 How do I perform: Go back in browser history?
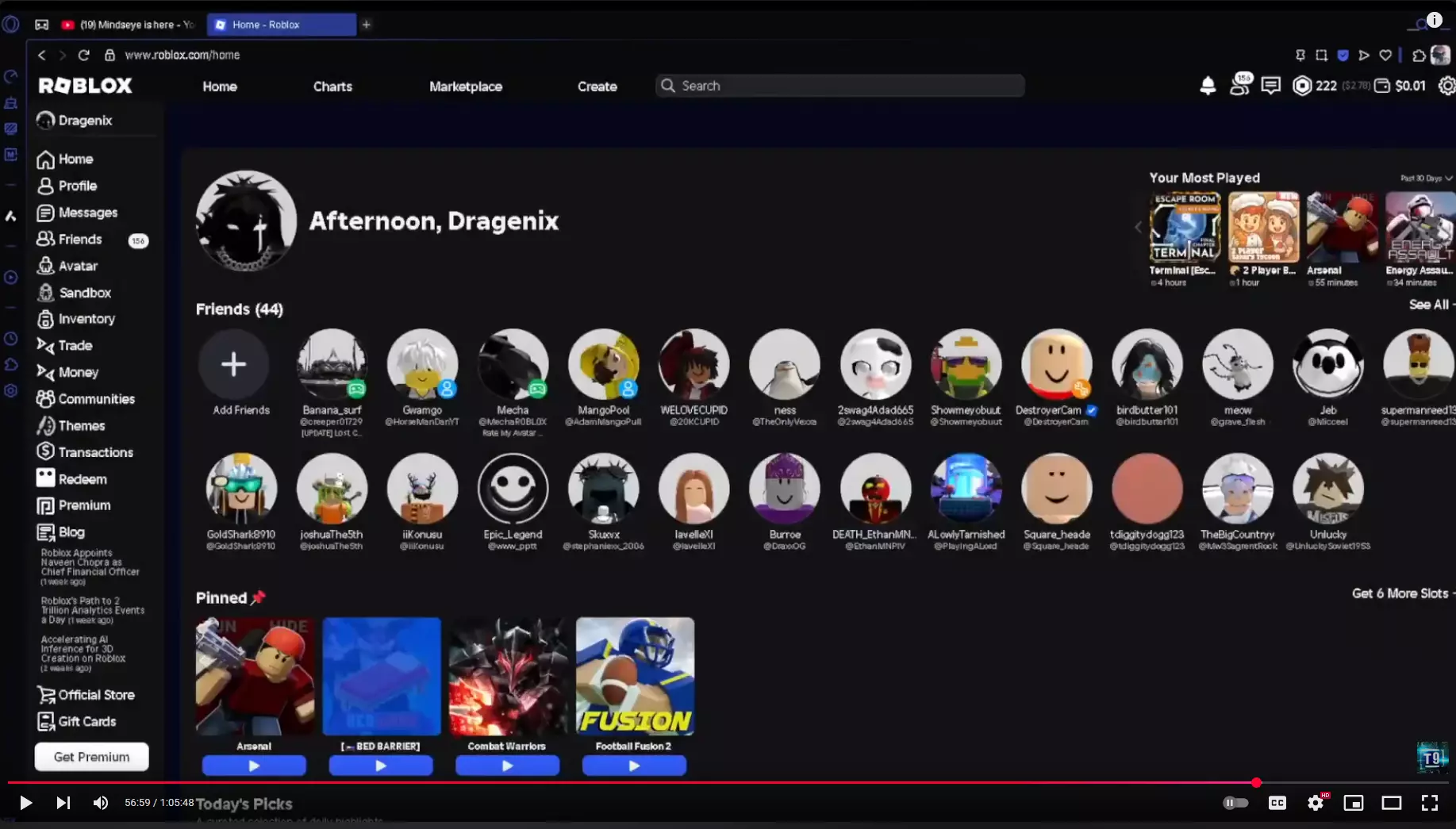41,55
